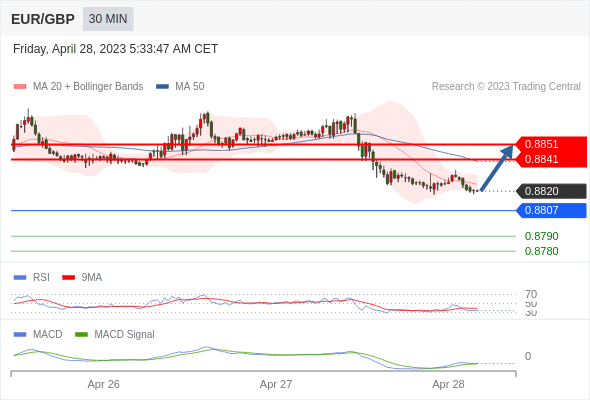
Task: Click the Apr 26 date axis label
Action: (103, 384)
